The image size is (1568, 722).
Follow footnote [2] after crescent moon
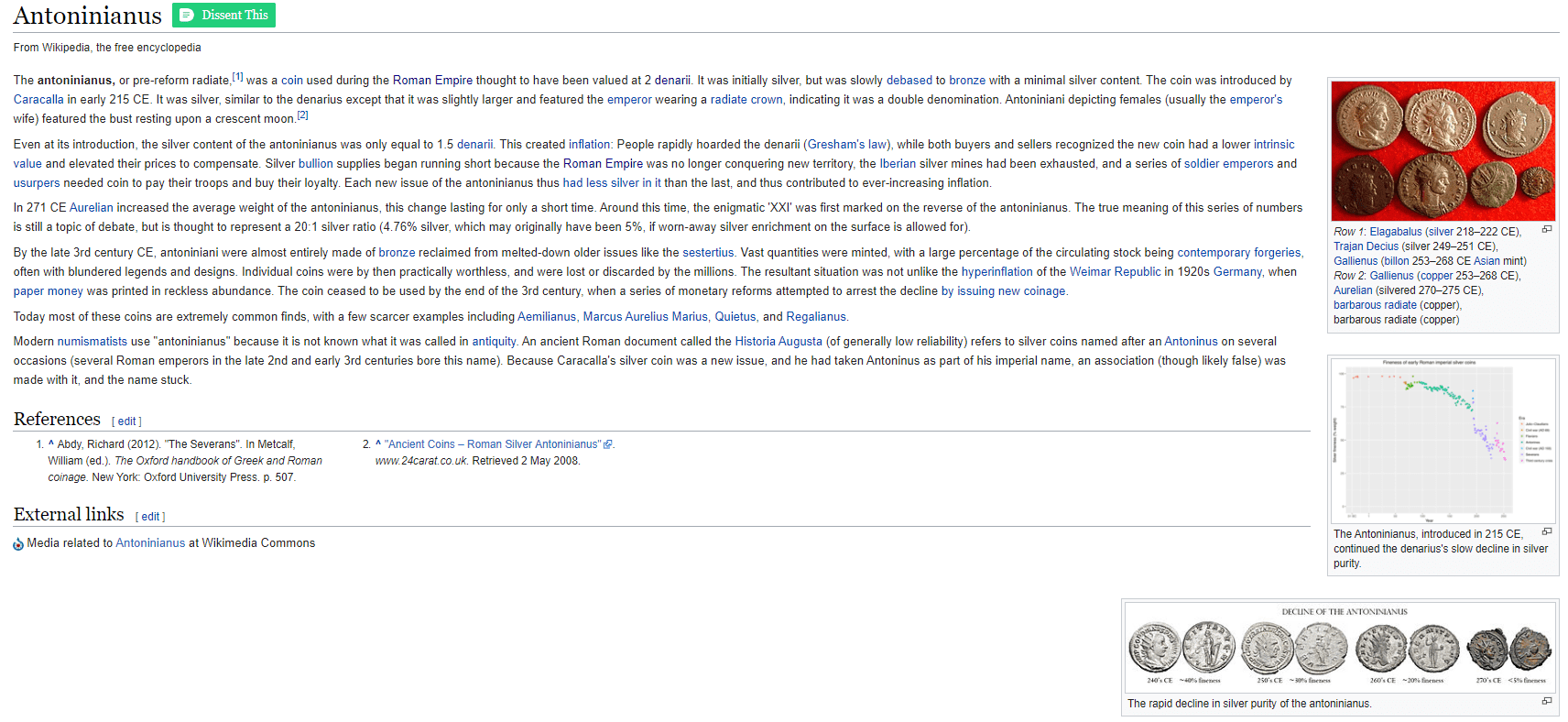tap(302, 115)
